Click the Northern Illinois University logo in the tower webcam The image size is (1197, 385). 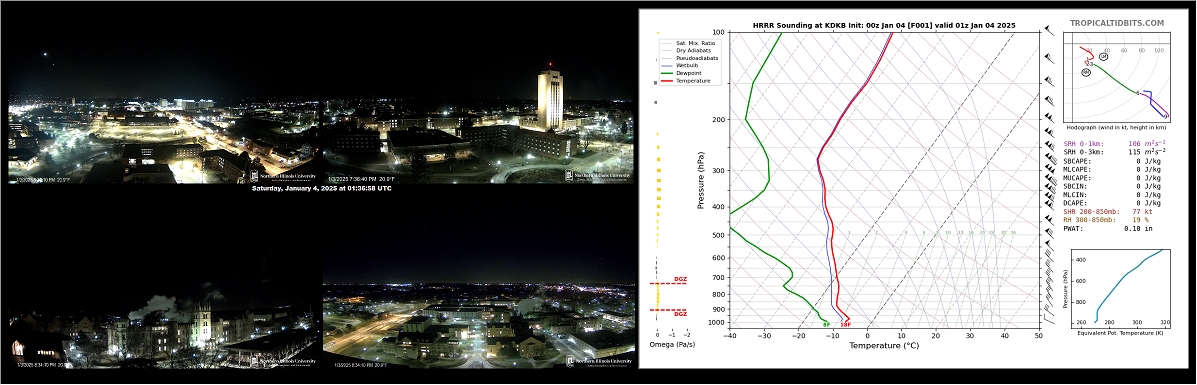598,176
